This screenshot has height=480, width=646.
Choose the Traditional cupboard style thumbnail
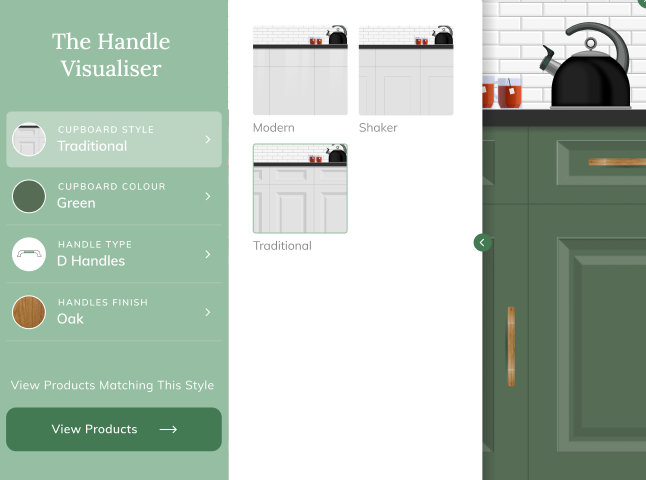tap(300, 188)
